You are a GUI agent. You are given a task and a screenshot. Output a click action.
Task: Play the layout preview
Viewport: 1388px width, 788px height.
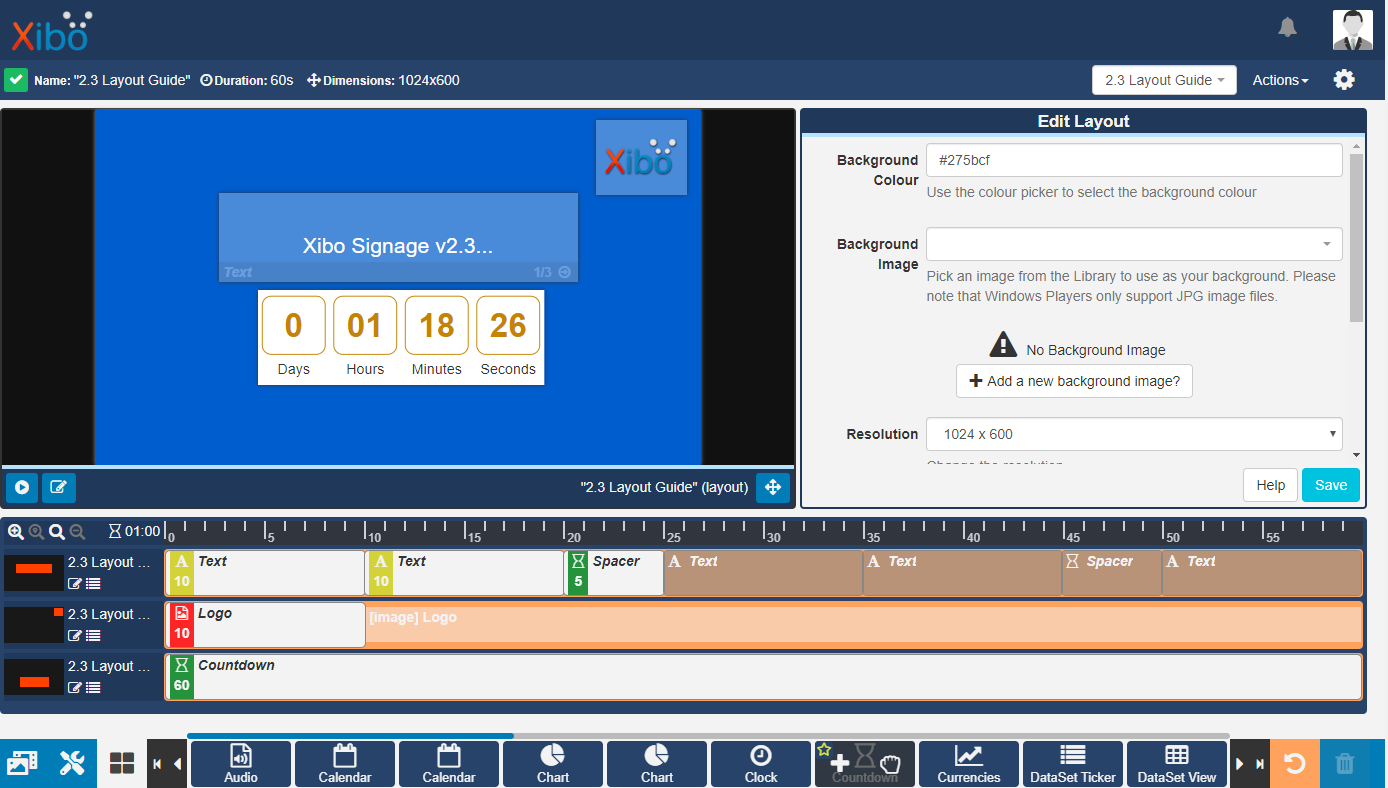tap(22, 488)
